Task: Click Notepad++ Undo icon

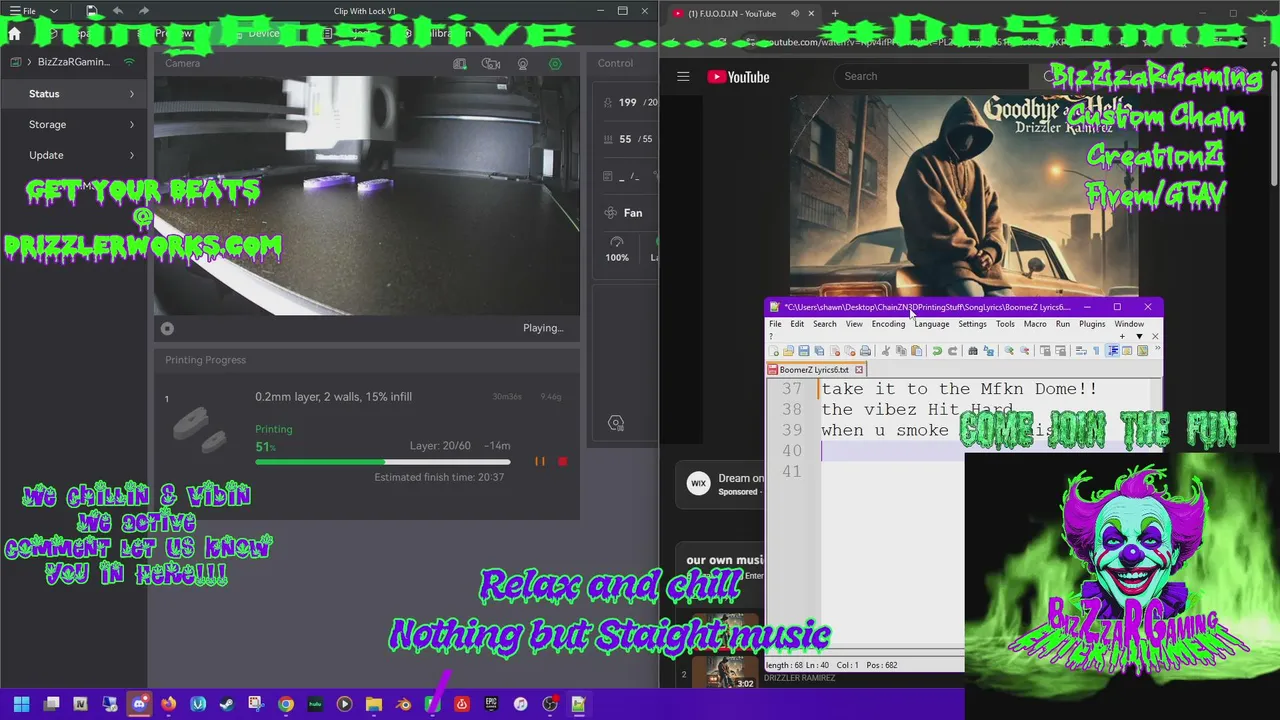Action: tap(937, 351)
